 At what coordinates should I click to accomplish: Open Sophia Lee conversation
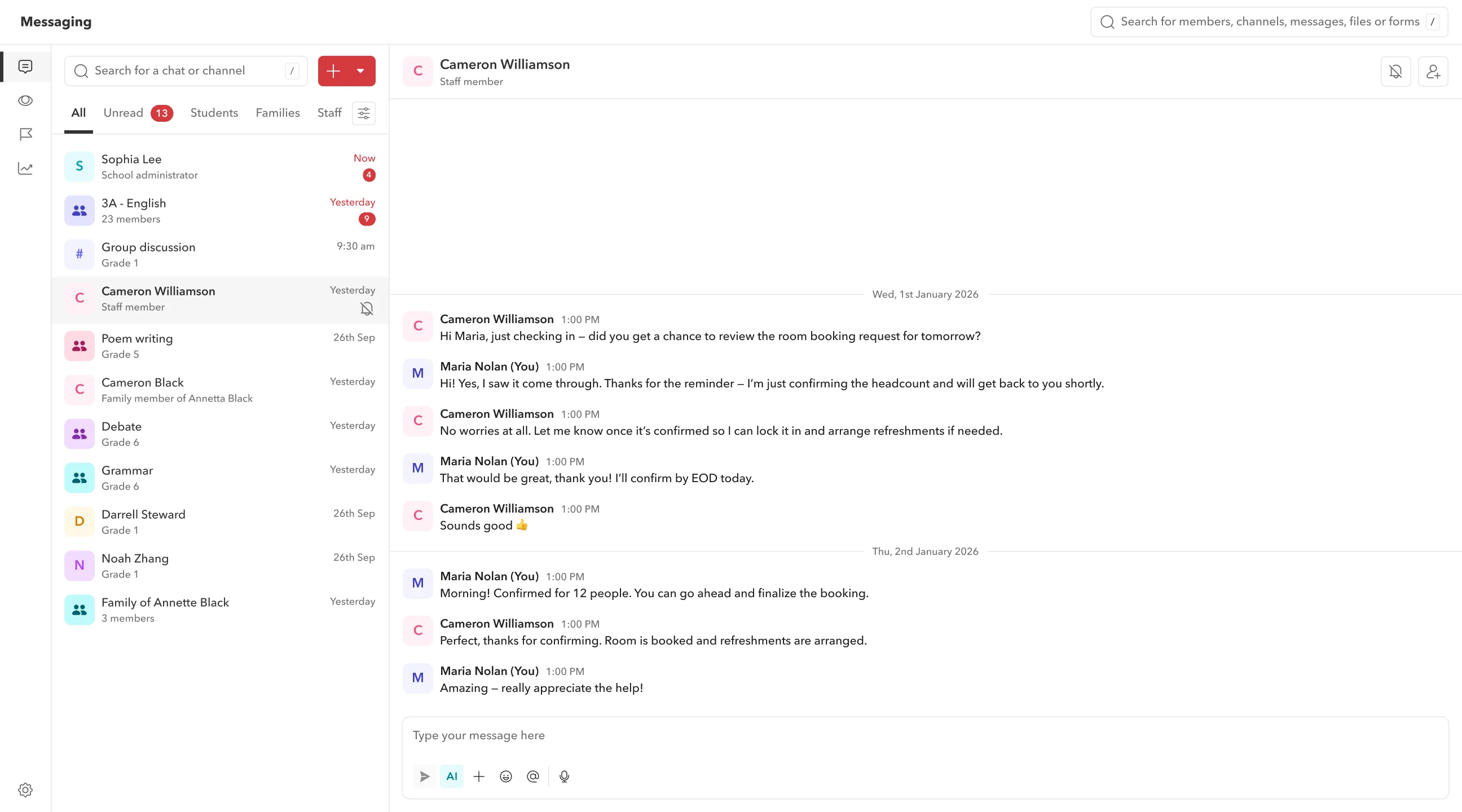(x=220, y=167)
